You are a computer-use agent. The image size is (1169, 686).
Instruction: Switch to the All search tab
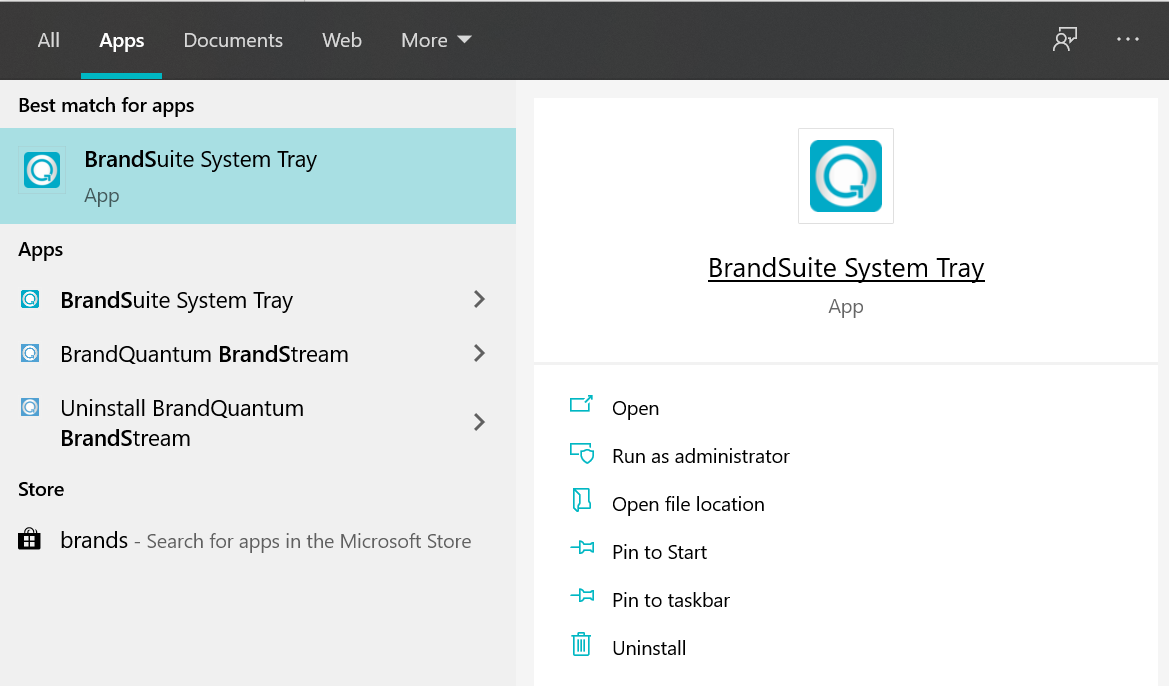[x=48, y=40]
